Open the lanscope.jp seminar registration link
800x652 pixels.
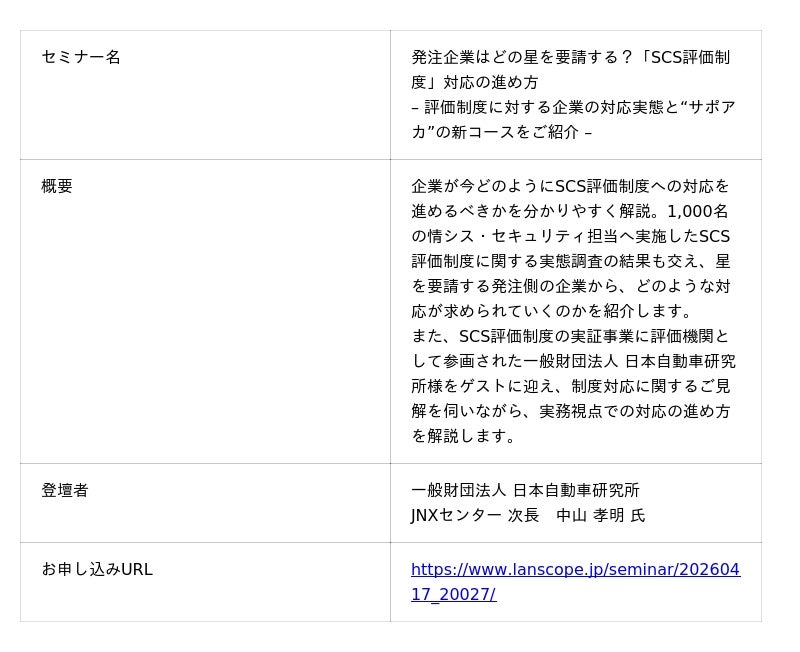(x=575, y=570)
